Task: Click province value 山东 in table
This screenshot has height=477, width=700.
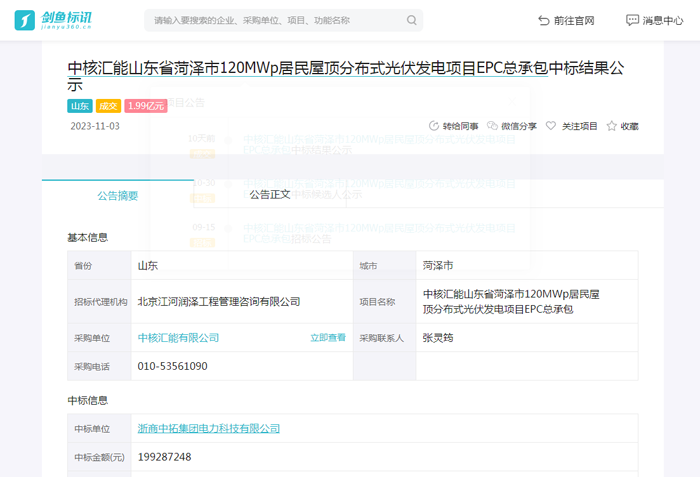Action: [148, 266]
